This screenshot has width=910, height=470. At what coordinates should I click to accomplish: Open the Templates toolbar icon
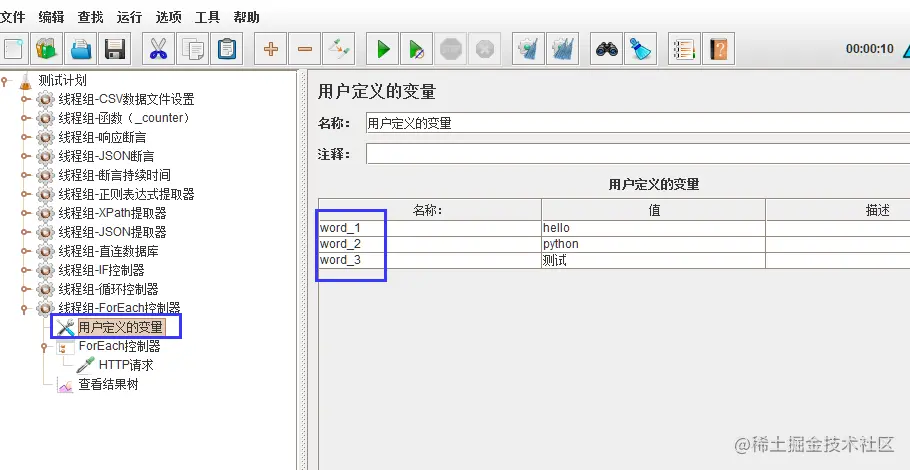tap(46, 49)
